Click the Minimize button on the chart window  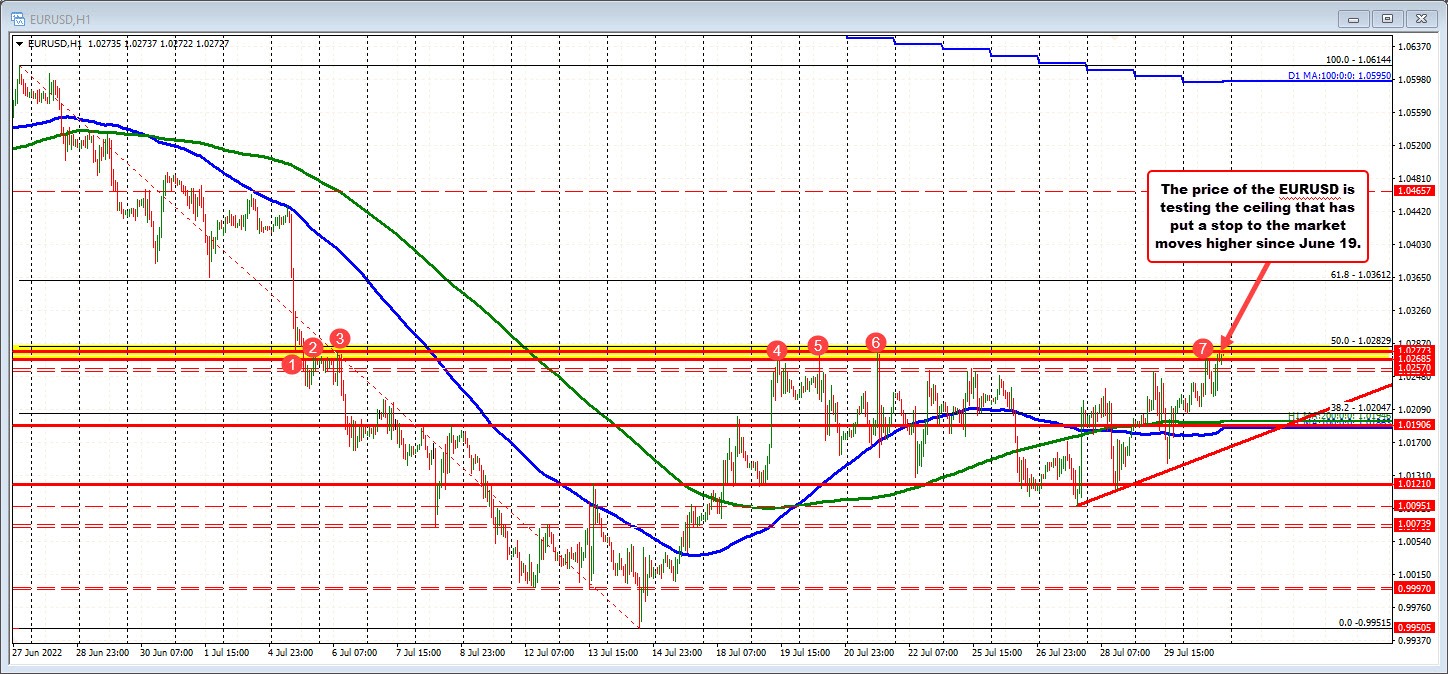coord(1352,18)
